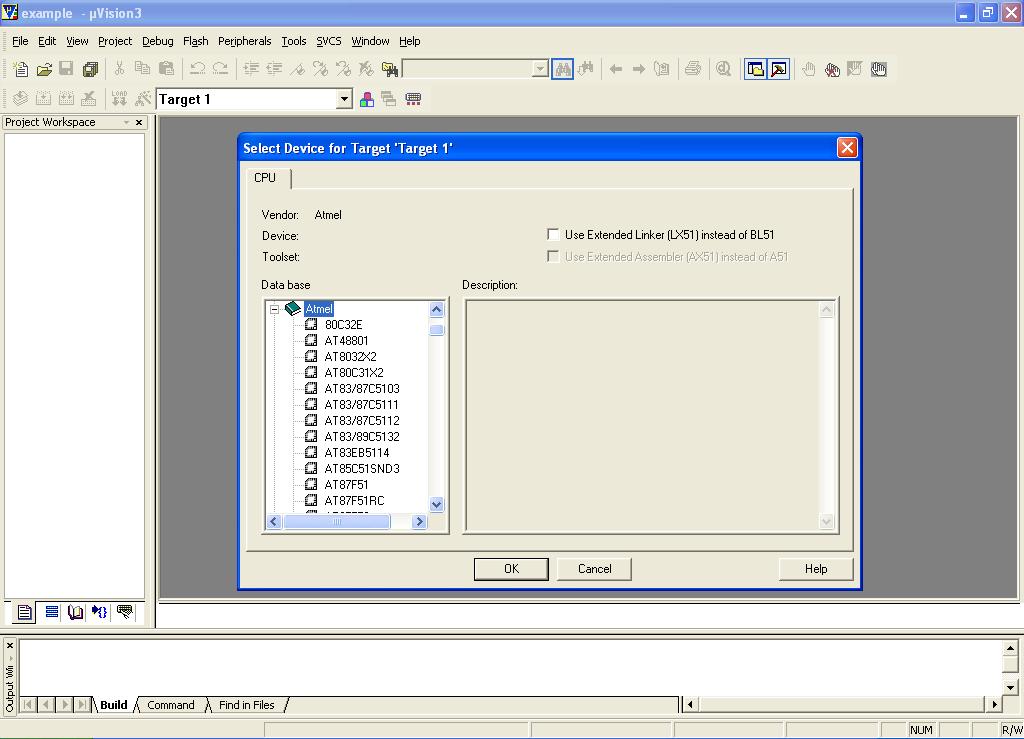Screen dimensions: 1024x739
Task: Close the Project Workspace panel
Action: 139,122
